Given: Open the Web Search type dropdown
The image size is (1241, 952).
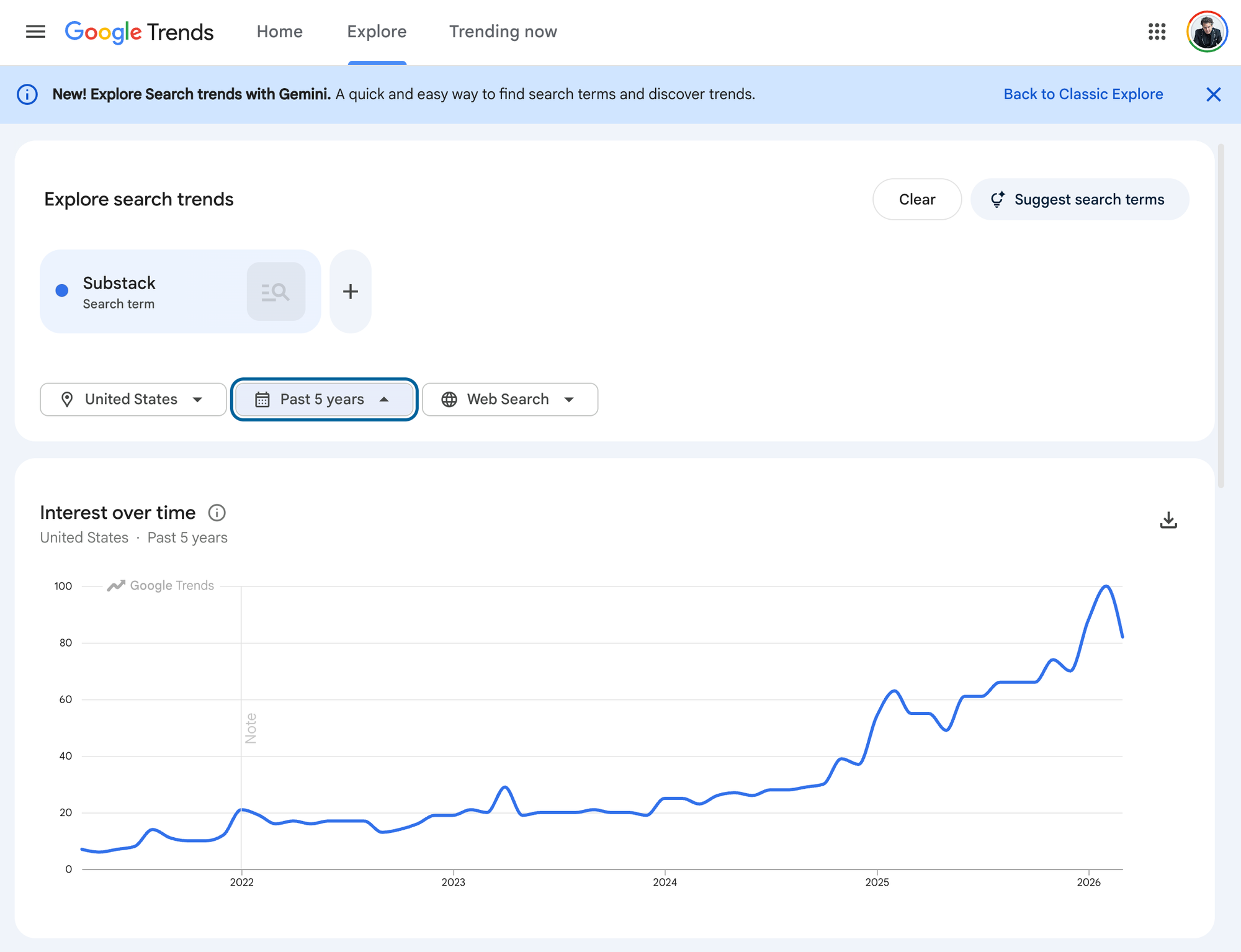Looking at the screenshot, I should click(510, 399).
